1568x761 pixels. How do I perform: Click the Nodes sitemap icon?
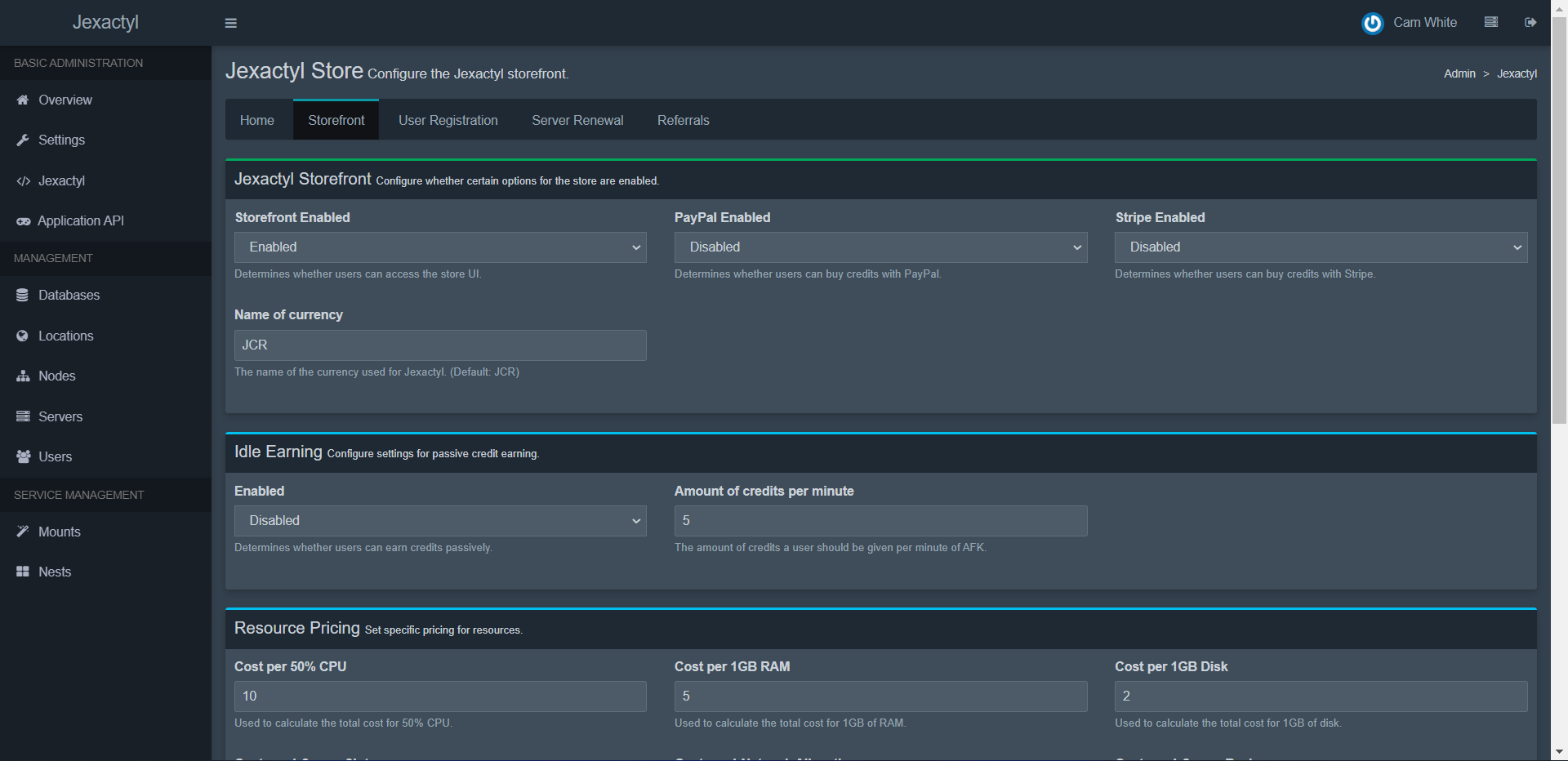point(23,376)
